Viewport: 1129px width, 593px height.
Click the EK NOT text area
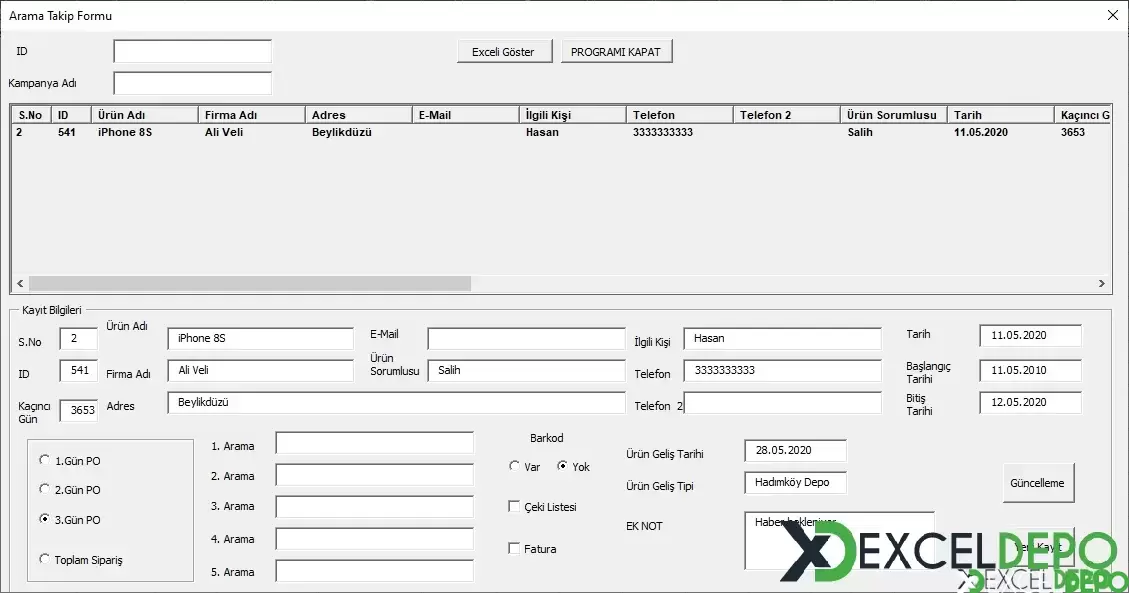coord(840,540)
